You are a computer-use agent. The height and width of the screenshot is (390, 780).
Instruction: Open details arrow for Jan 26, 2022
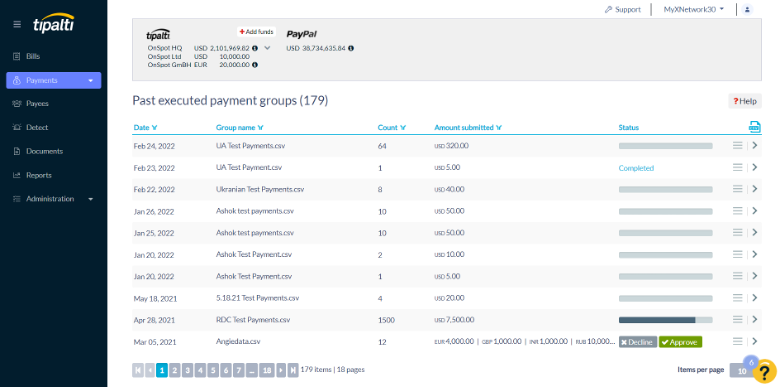click(x=755, y=211)
